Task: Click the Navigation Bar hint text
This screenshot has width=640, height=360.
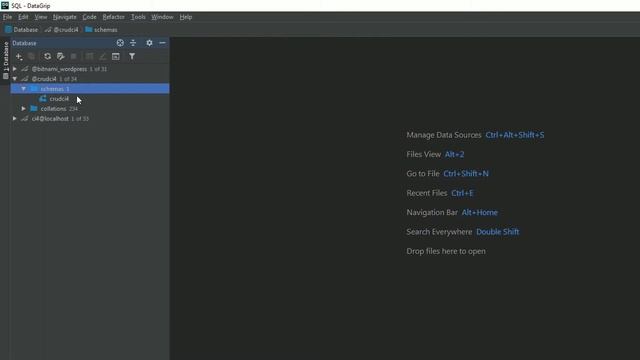Action: pos(432,213)
